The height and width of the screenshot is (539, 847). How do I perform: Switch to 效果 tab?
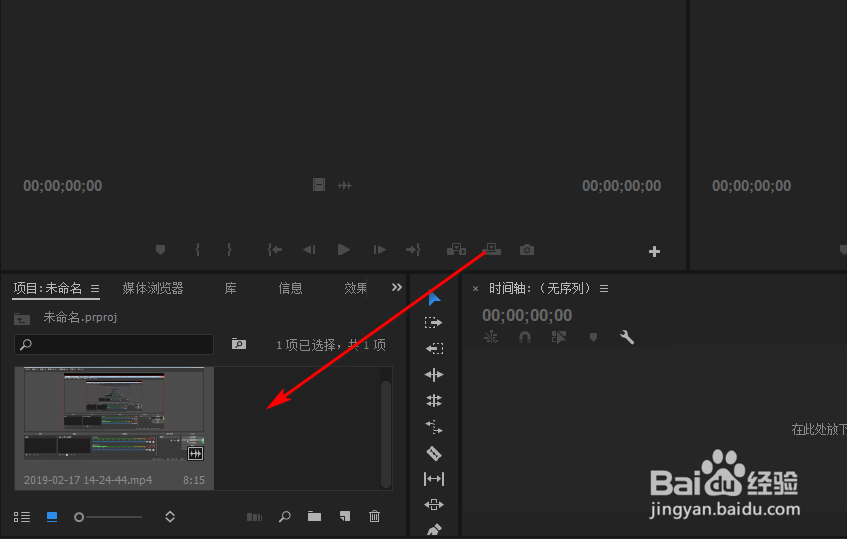coord(355,288)
